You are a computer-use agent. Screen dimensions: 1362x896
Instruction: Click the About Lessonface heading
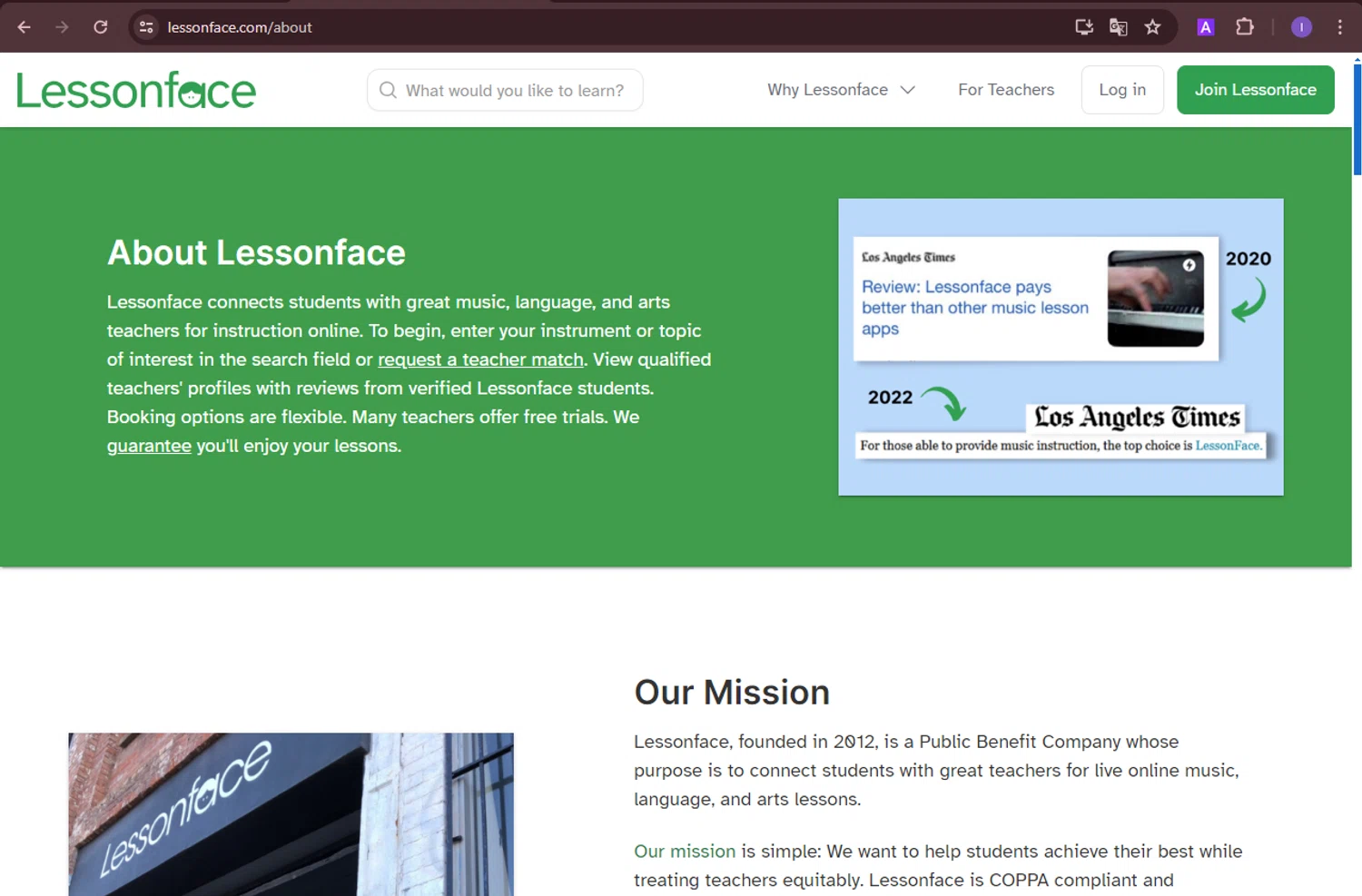pyautogui.click(x=256, y=252)
